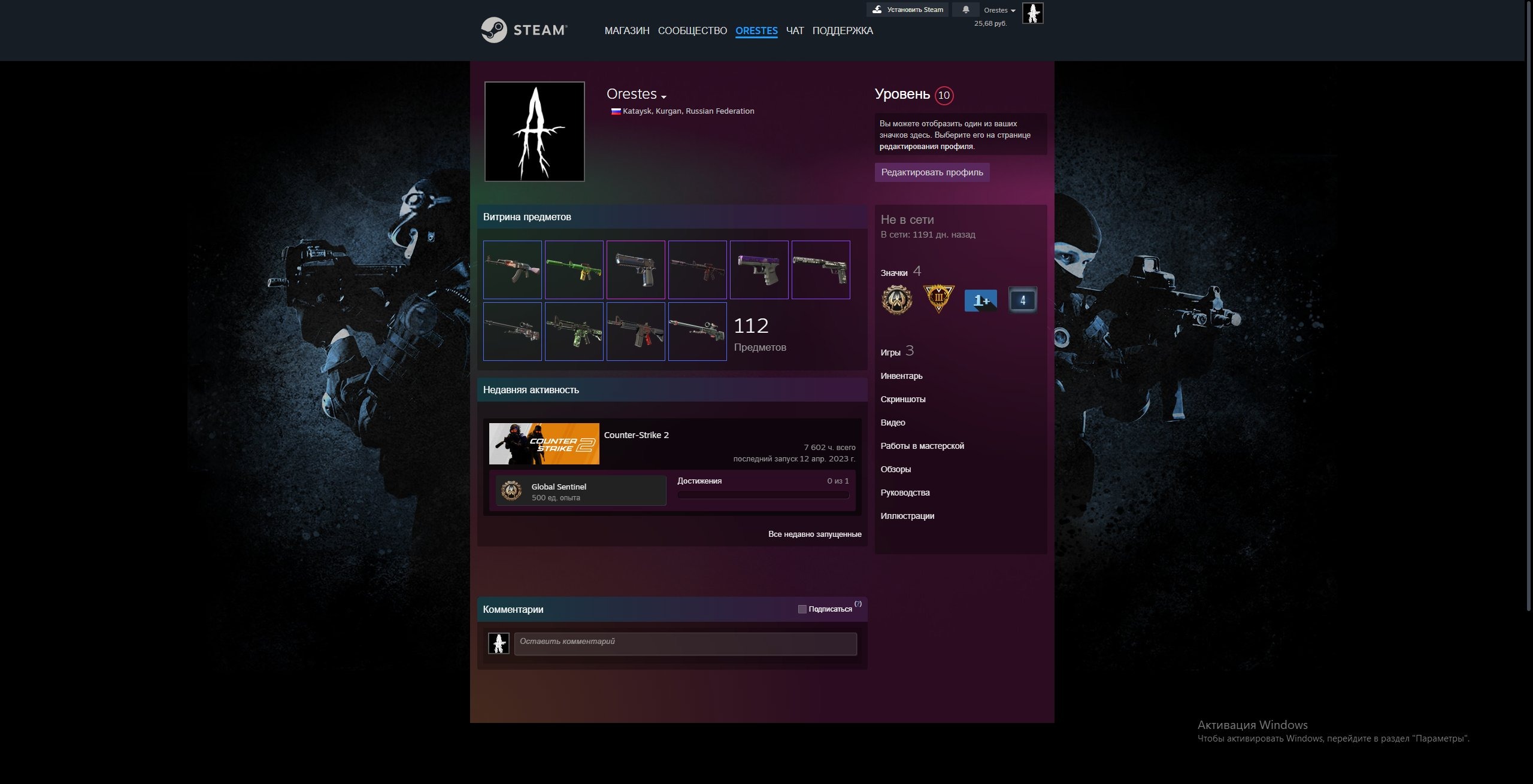
Task: Click the Global Sentinel 500 ед. опыта badge card
Action: pyautogui.click(x=581, y=491)
